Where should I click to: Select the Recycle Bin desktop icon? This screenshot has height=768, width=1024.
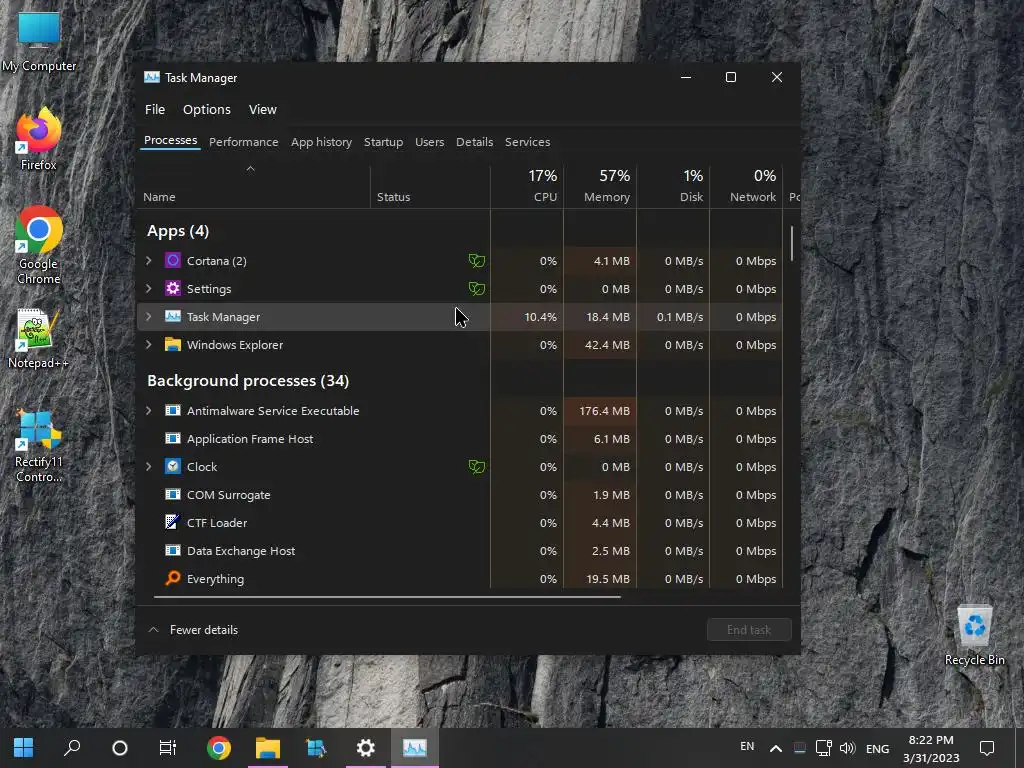click(974, 635)
